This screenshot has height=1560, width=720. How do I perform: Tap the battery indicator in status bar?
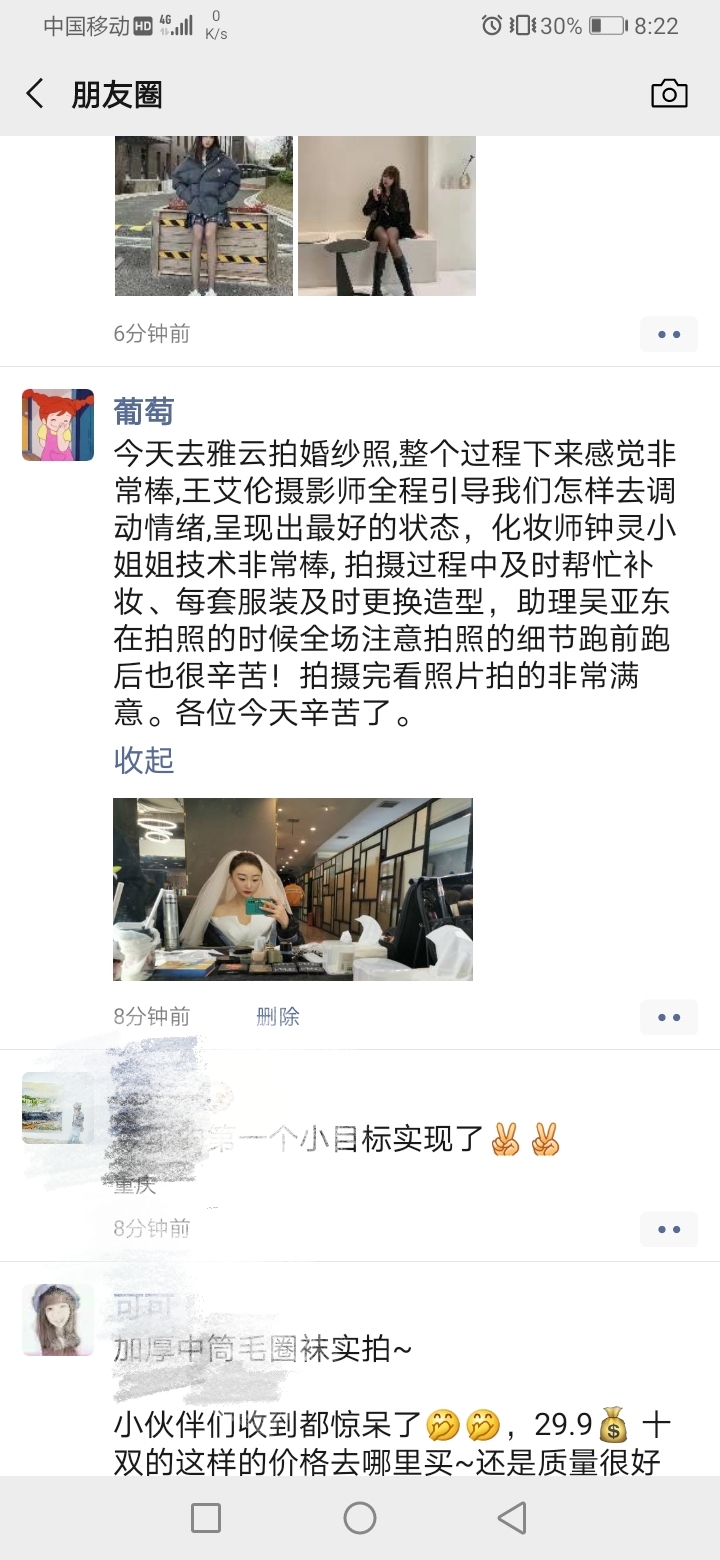coord(608,26)
